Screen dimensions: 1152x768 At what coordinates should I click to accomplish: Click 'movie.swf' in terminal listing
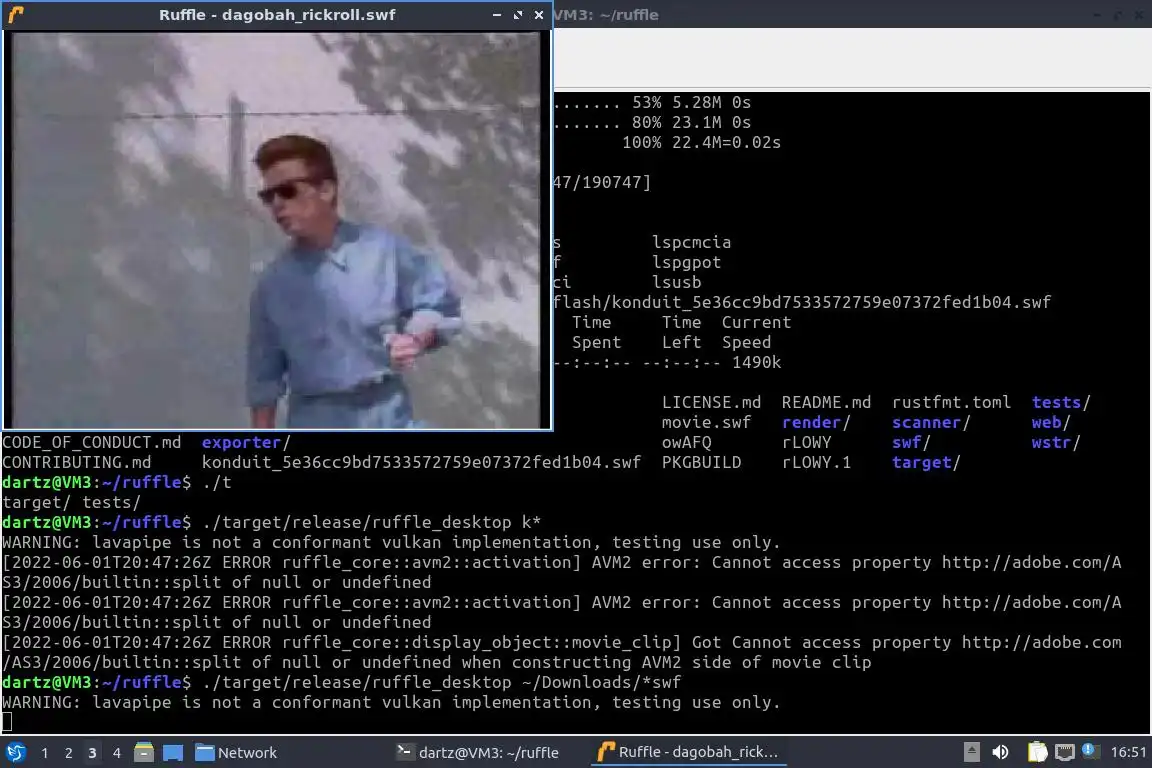(x=706, y=423)
